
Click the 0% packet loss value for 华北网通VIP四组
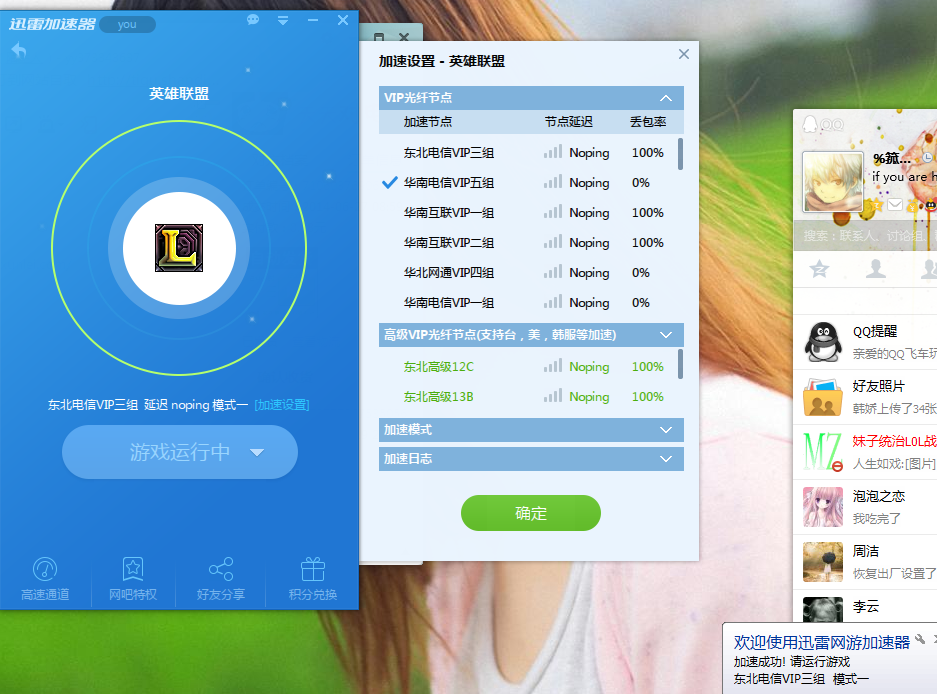pyautogui.click(x=641, y=273)
